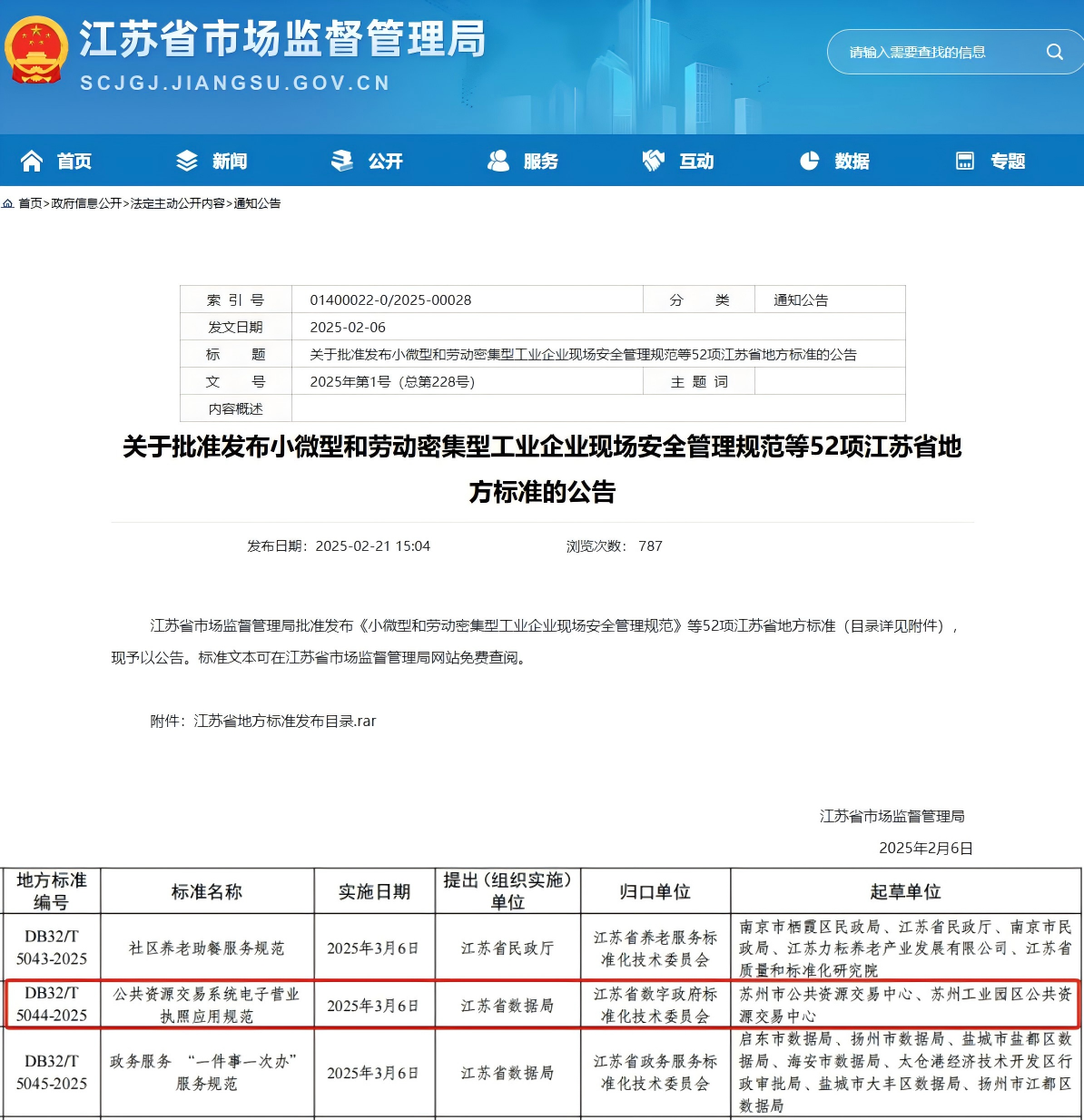Click cell DB32/T 5044-2025
This screenshot has width=1084, height=1120.
click(52, 1005)
